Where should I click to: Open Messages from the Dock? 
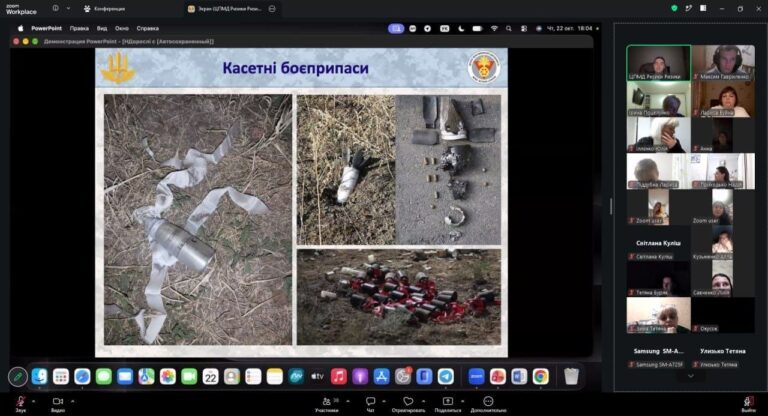tap(104, 376)
